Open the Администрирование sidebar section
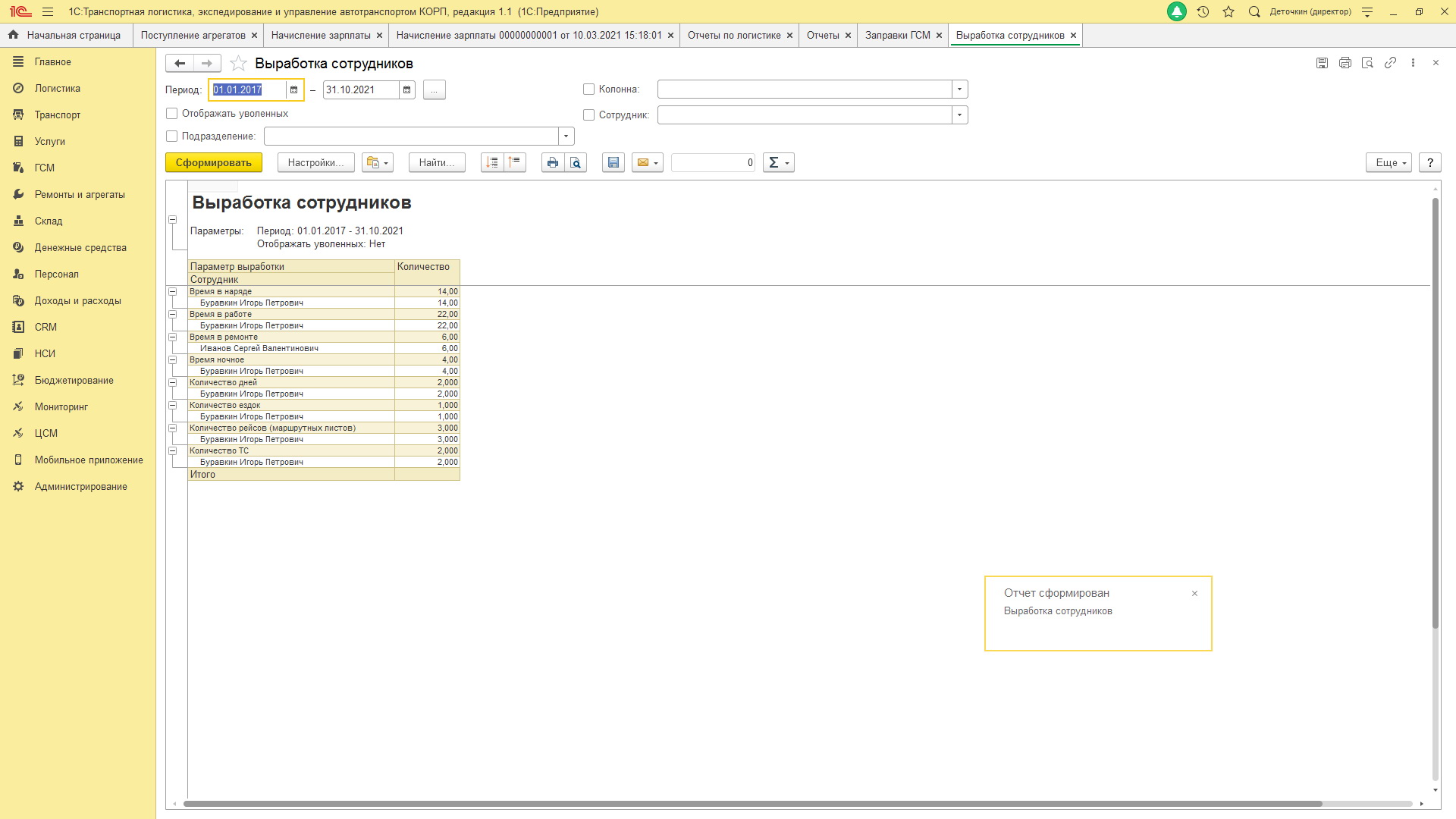The width and height of the screenshot is (1456, 819). click(81, 486)
